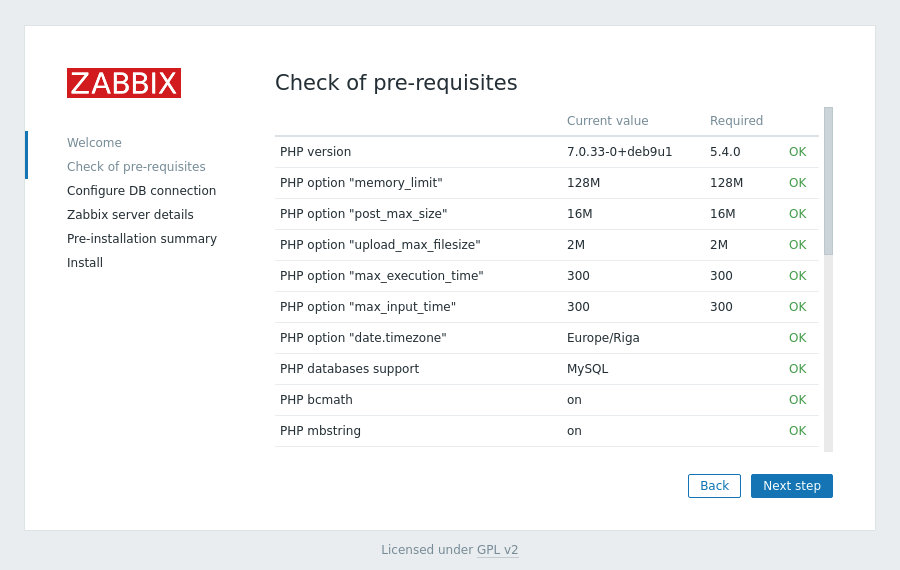Click the scrollbar track below the thumb

click(x=828, y=353)
